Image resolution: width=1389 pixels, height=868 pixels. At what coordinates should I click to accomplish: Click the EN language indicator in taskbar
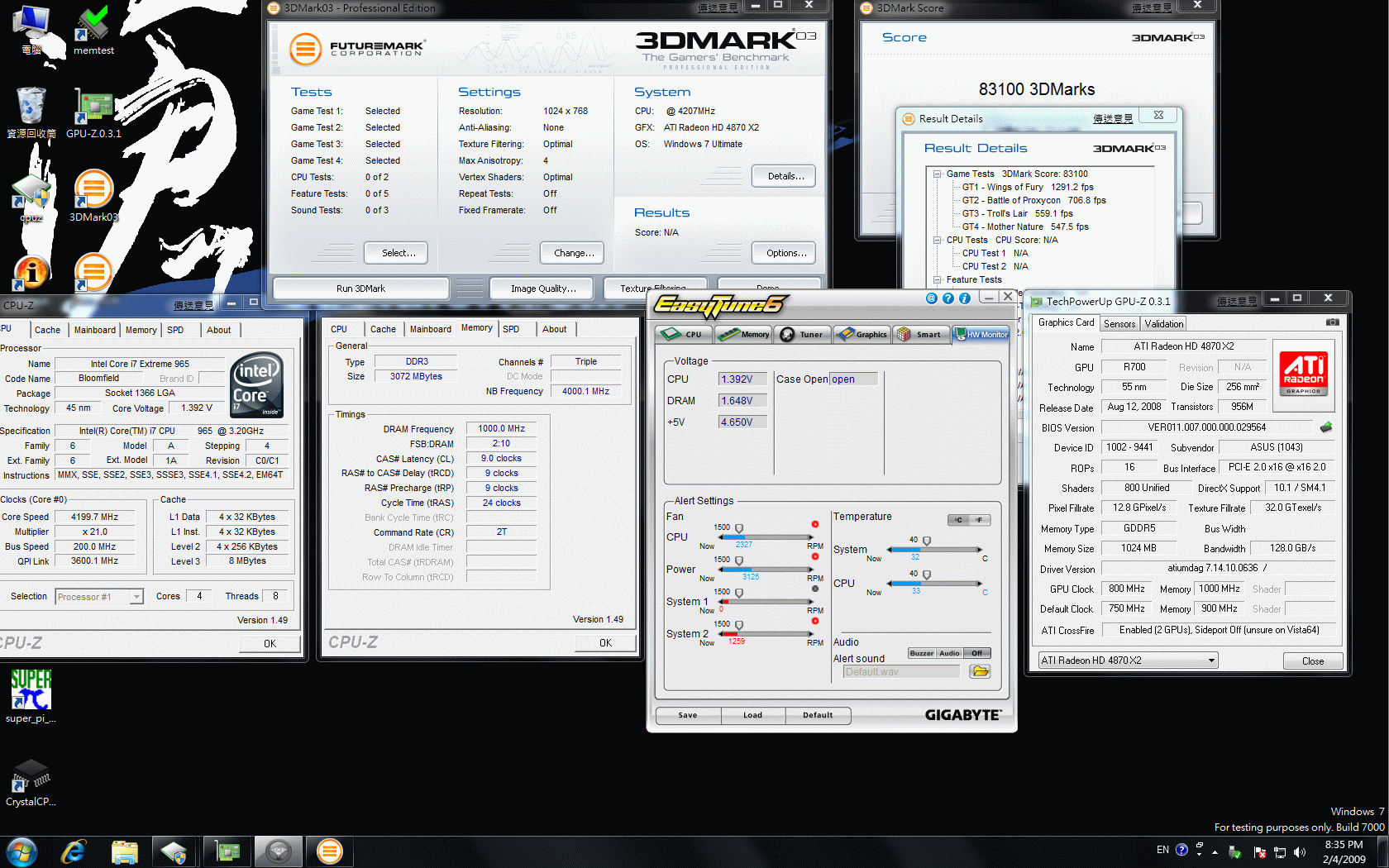point(1162,850)
